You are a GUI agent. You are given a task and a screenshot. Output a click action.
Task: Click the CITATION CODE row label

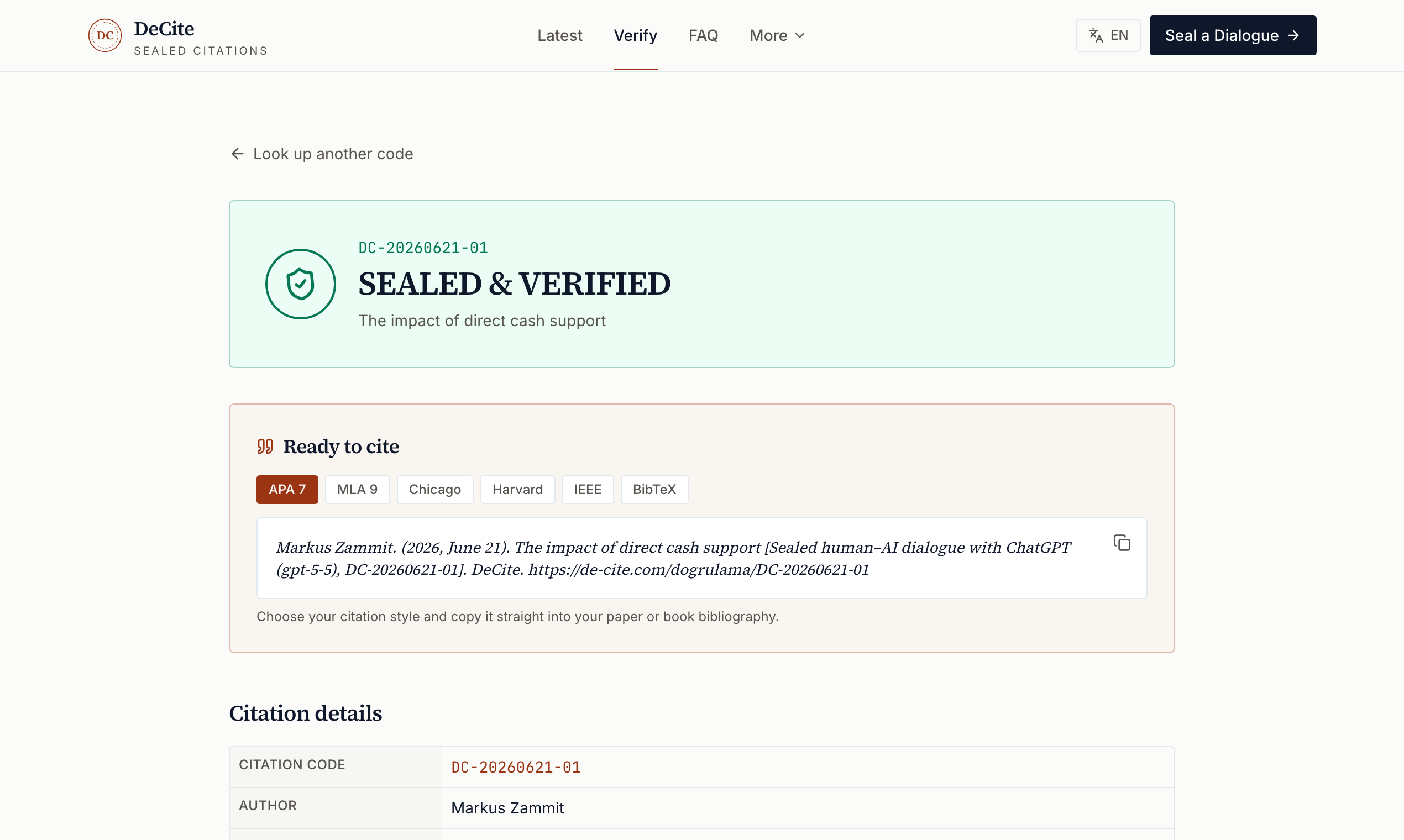coord(291,765)
